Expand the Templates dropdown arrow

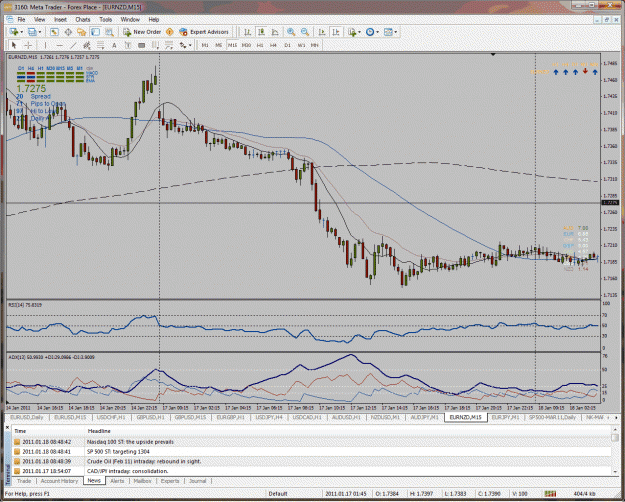tap(395, 32)
